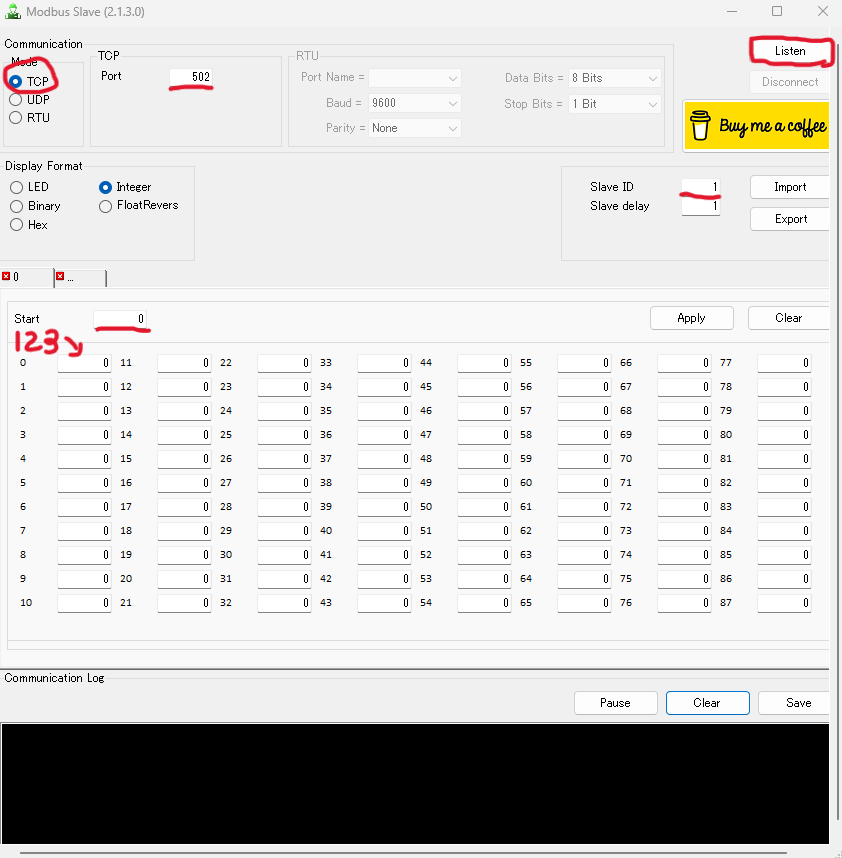Set display format to Binary
This screenshot has height=858, width=842.
(x=16, y=206)
